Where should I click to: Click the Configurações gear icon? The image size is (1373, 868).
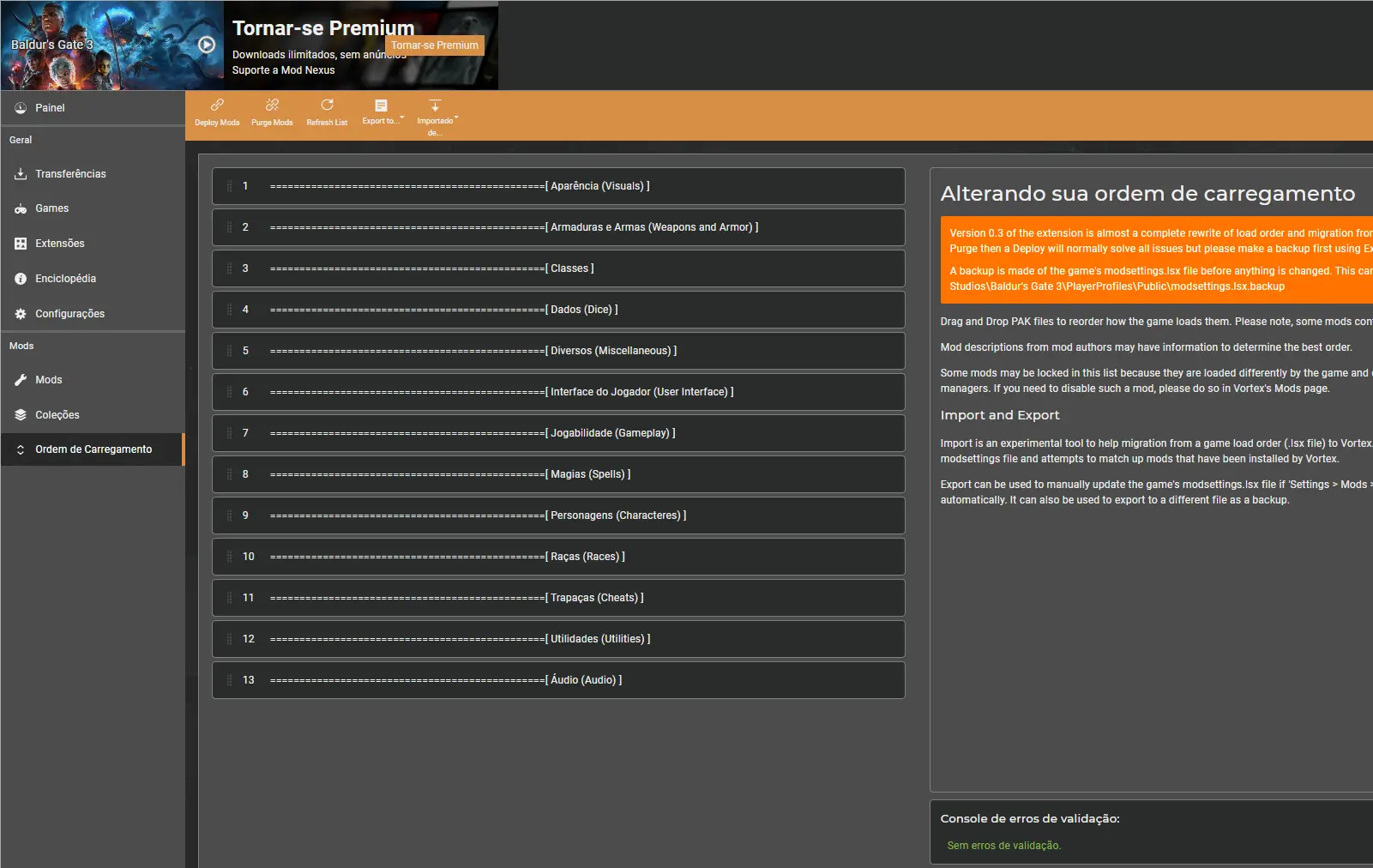tap(21, 314)
